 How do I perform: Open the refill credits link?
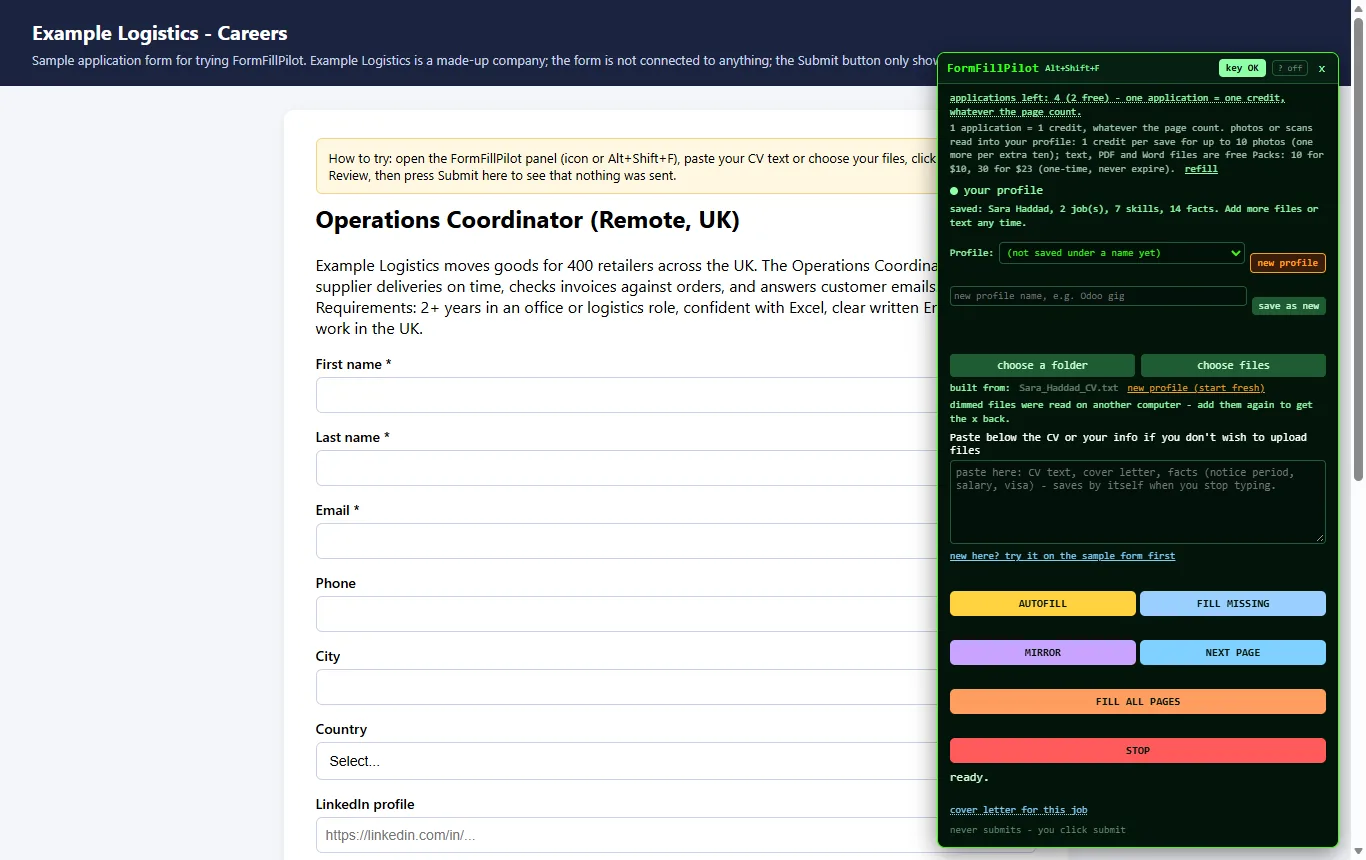(1201, 169)
